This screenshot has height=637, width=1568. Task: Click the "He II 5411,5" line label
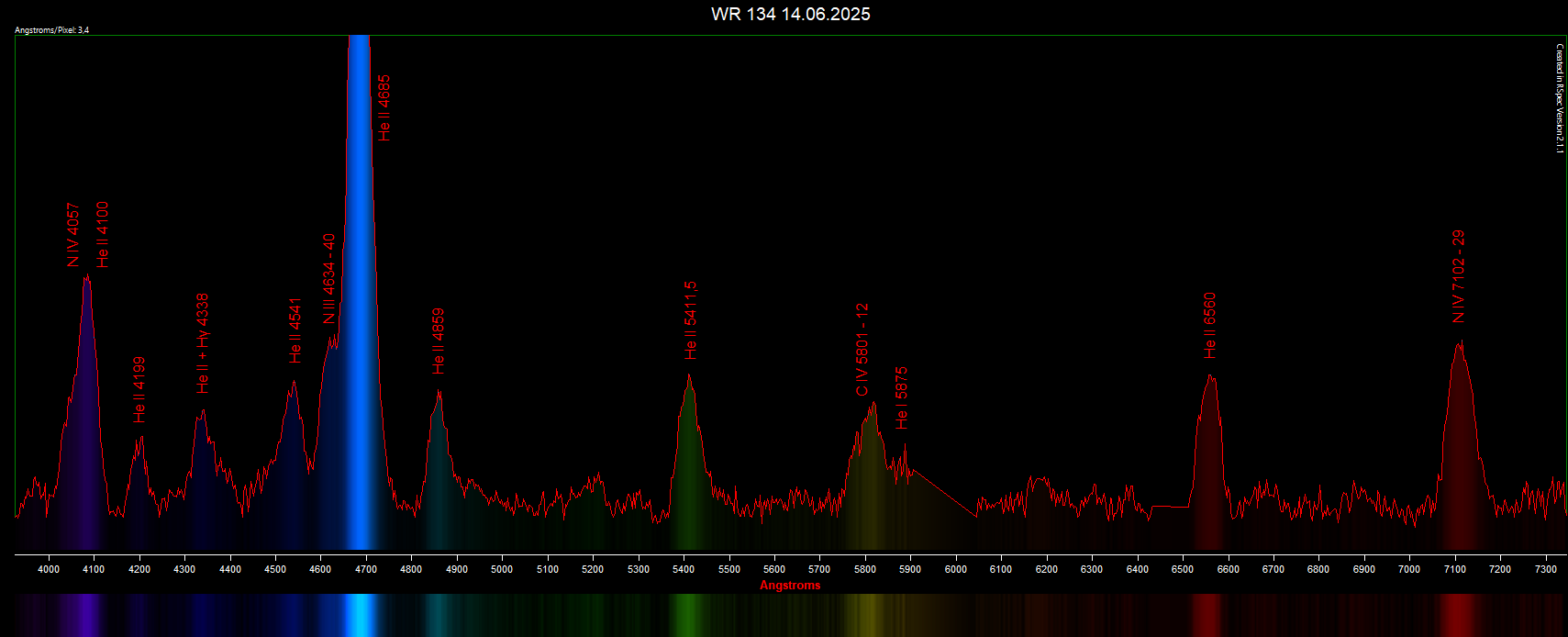691,320
